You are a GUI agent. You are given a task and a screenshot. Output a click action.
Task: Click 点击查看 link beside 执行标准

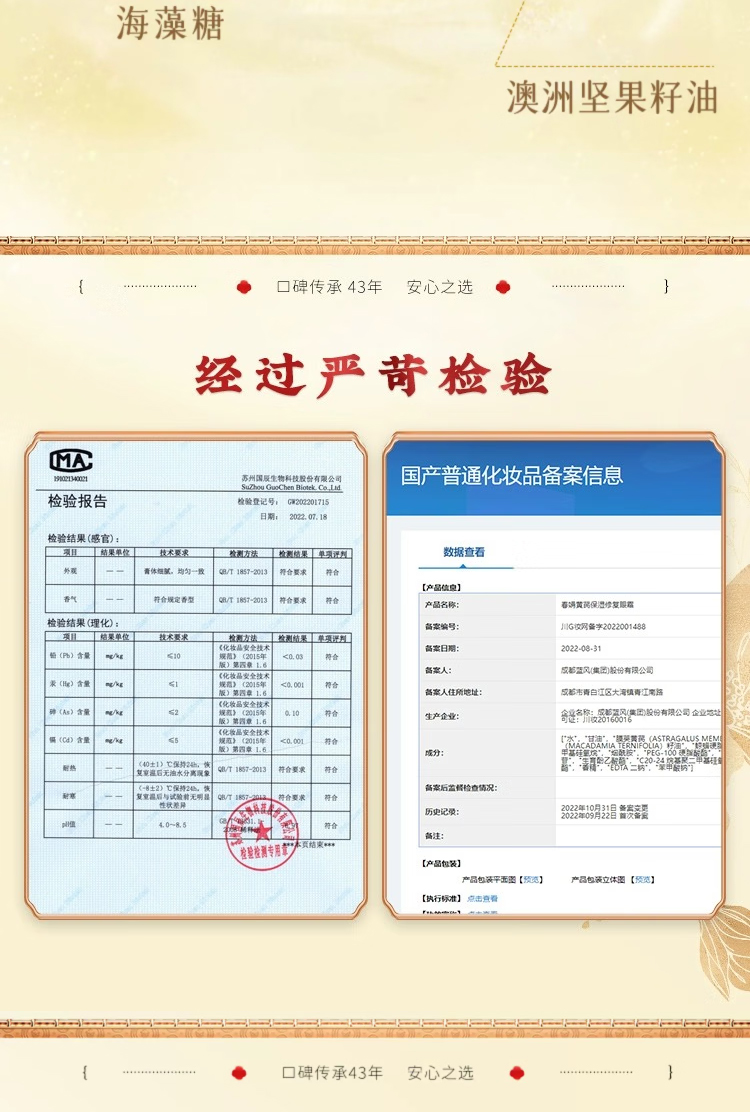pos(482,898)
